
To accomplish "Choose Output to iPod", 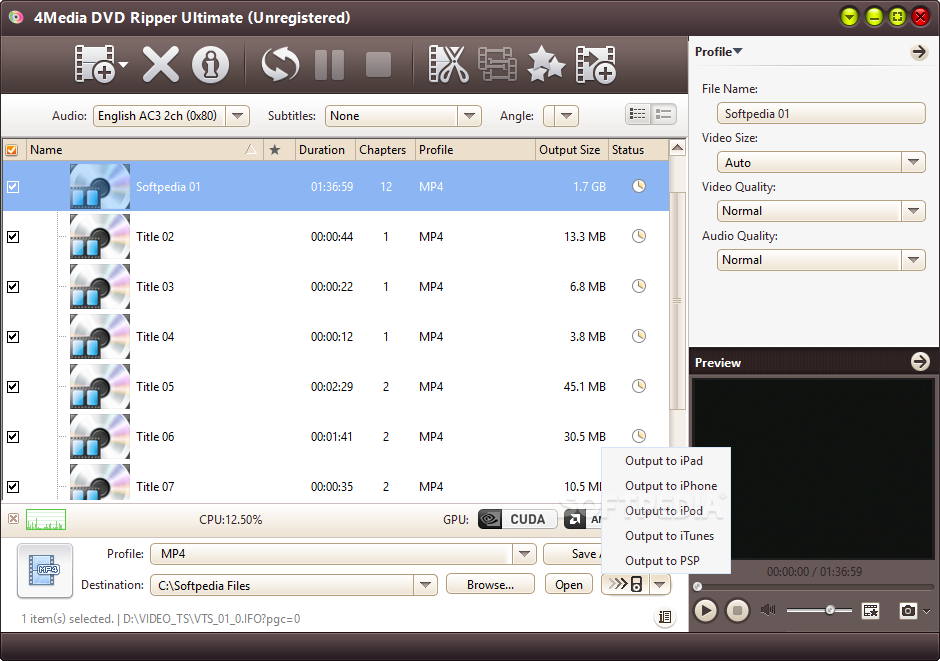I will (664, 511).
